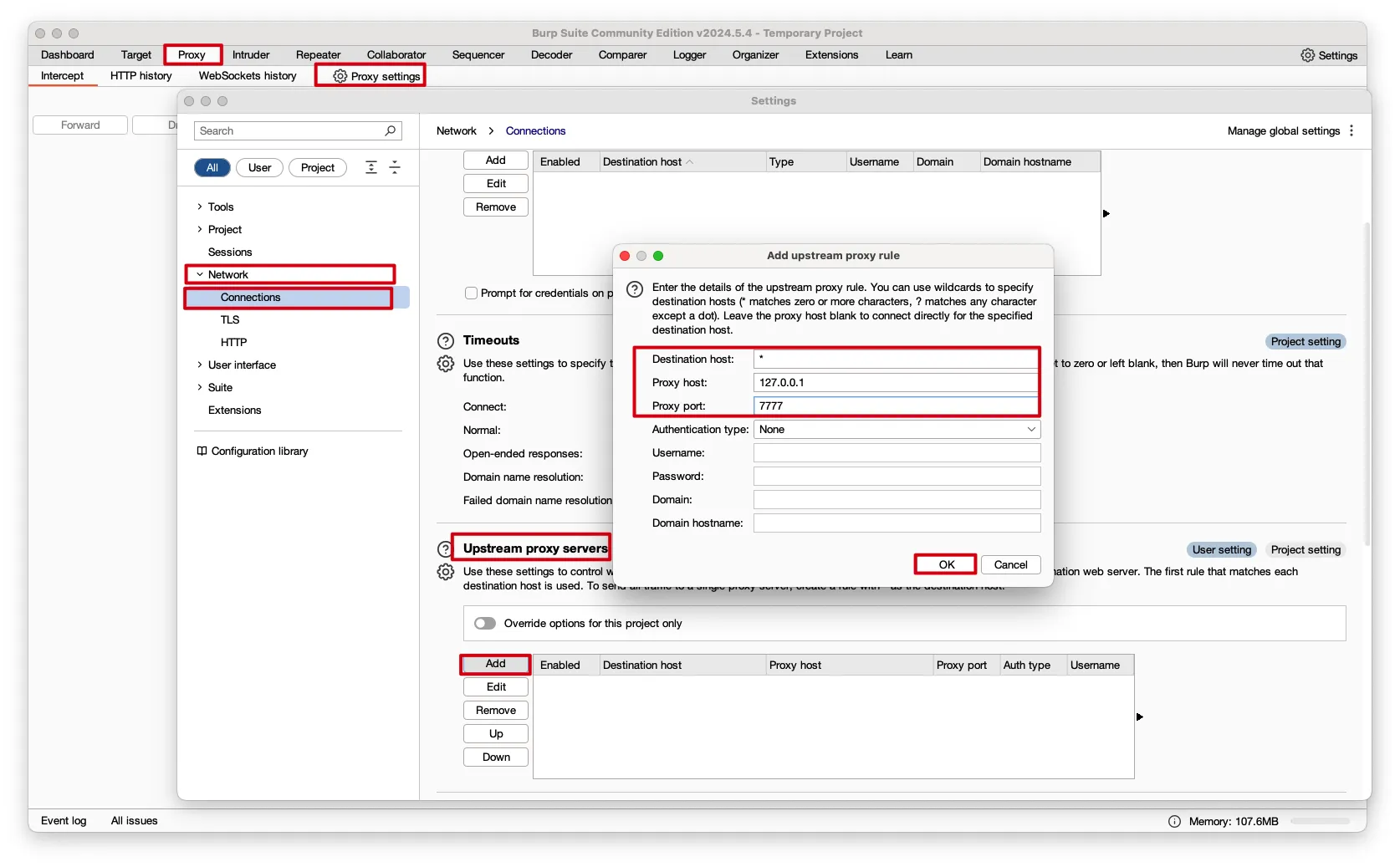This screenshot has width=1400, height=867.
Task: Switch to the Decoder tab
Action: click(551, 55)
